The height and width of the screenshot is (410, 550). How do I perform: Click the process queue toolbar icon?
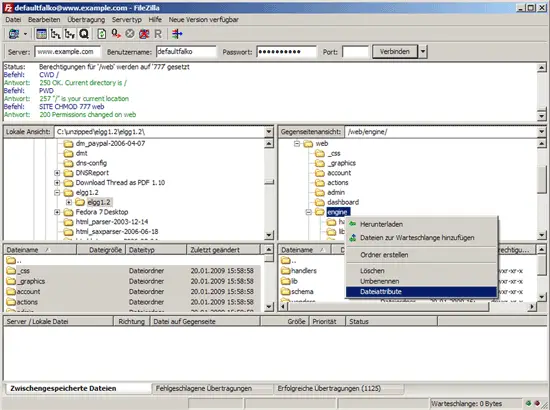(116, 34)
